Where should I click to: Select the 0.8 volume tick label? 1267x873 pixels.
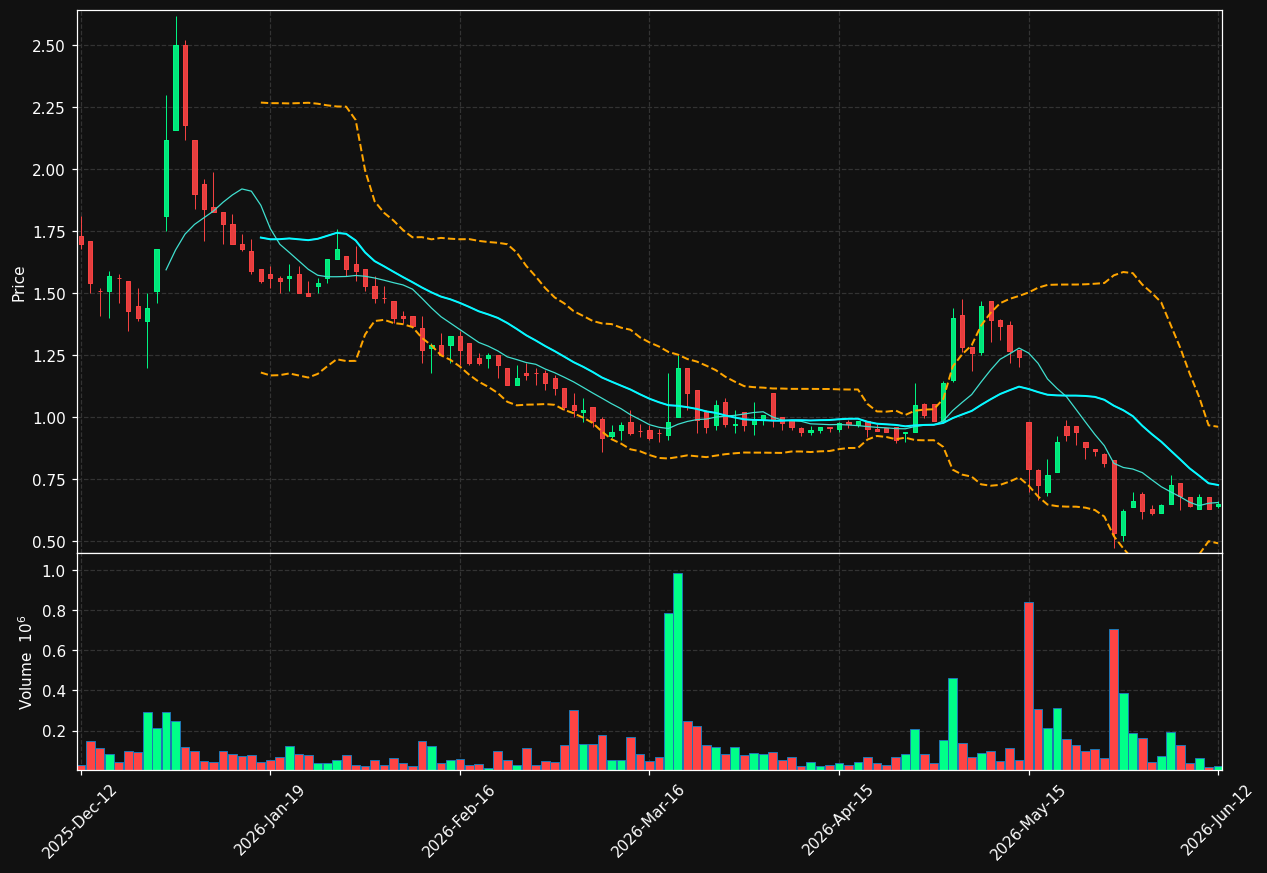[54, 611]
